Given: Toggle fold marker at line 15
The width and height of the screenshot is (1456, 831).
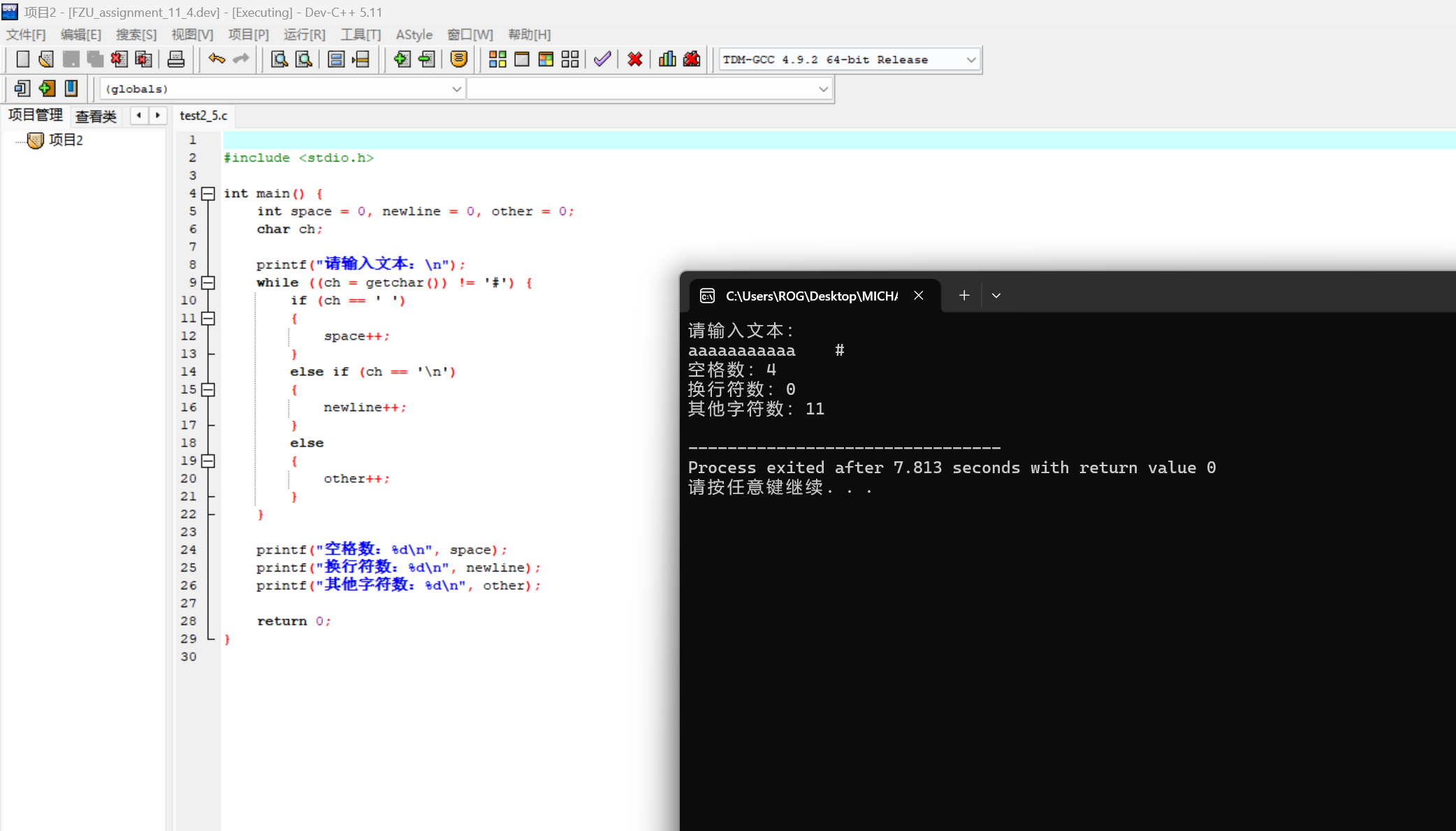Looking at the screenshot, I should [208, 389].
